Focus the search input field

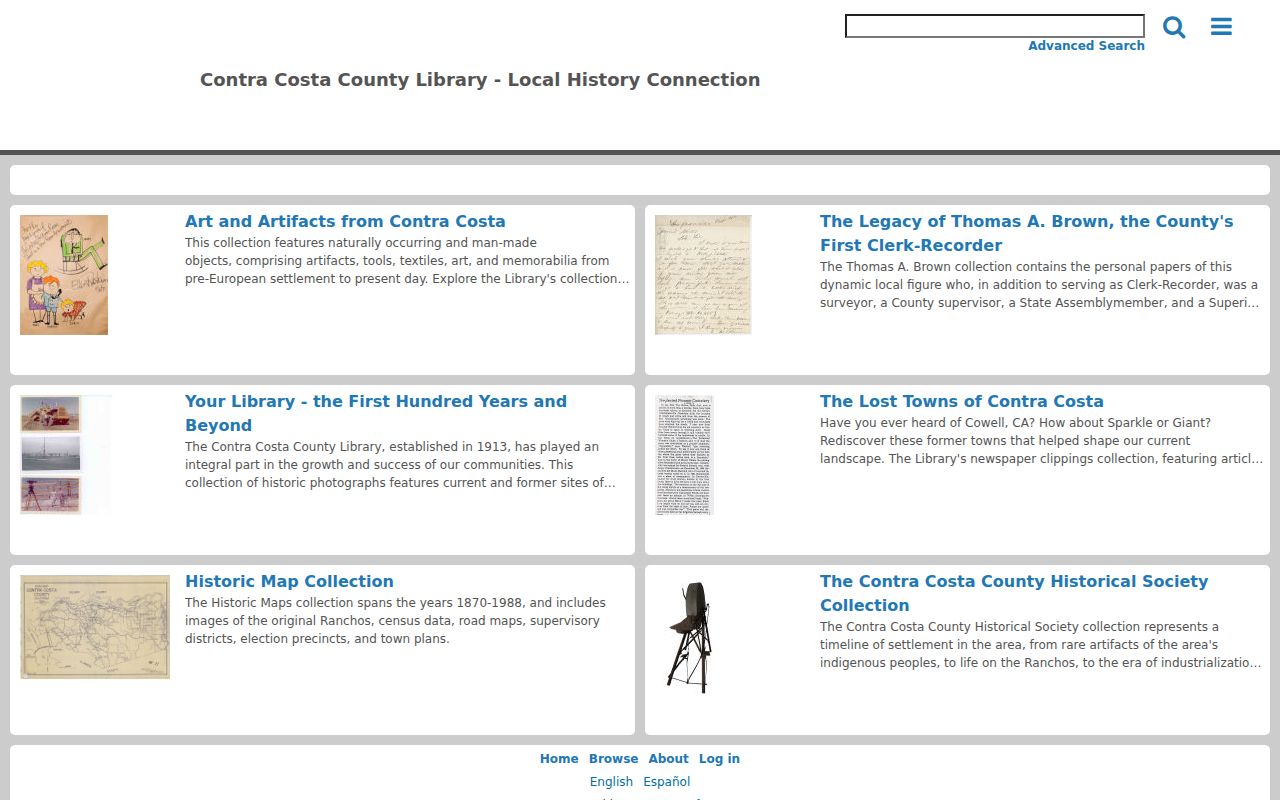(995, 26)
